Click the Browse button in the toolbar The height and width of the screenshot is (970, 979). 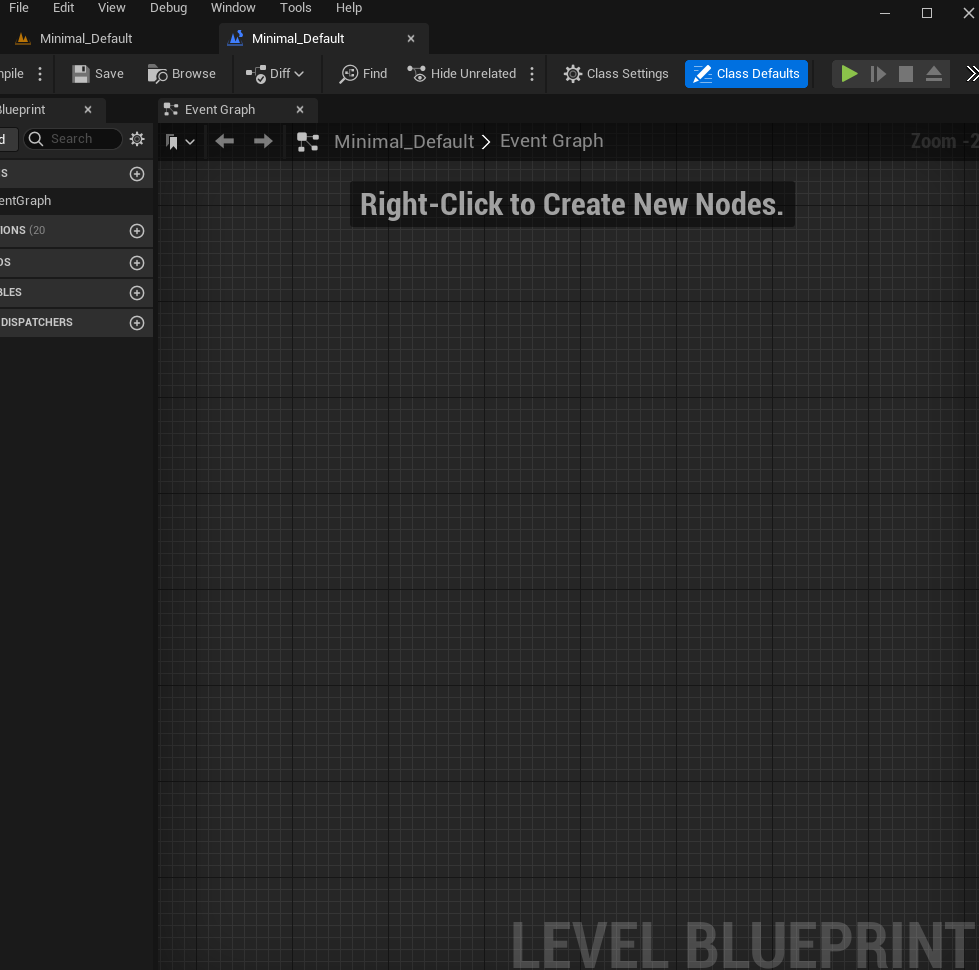point(182,74)
